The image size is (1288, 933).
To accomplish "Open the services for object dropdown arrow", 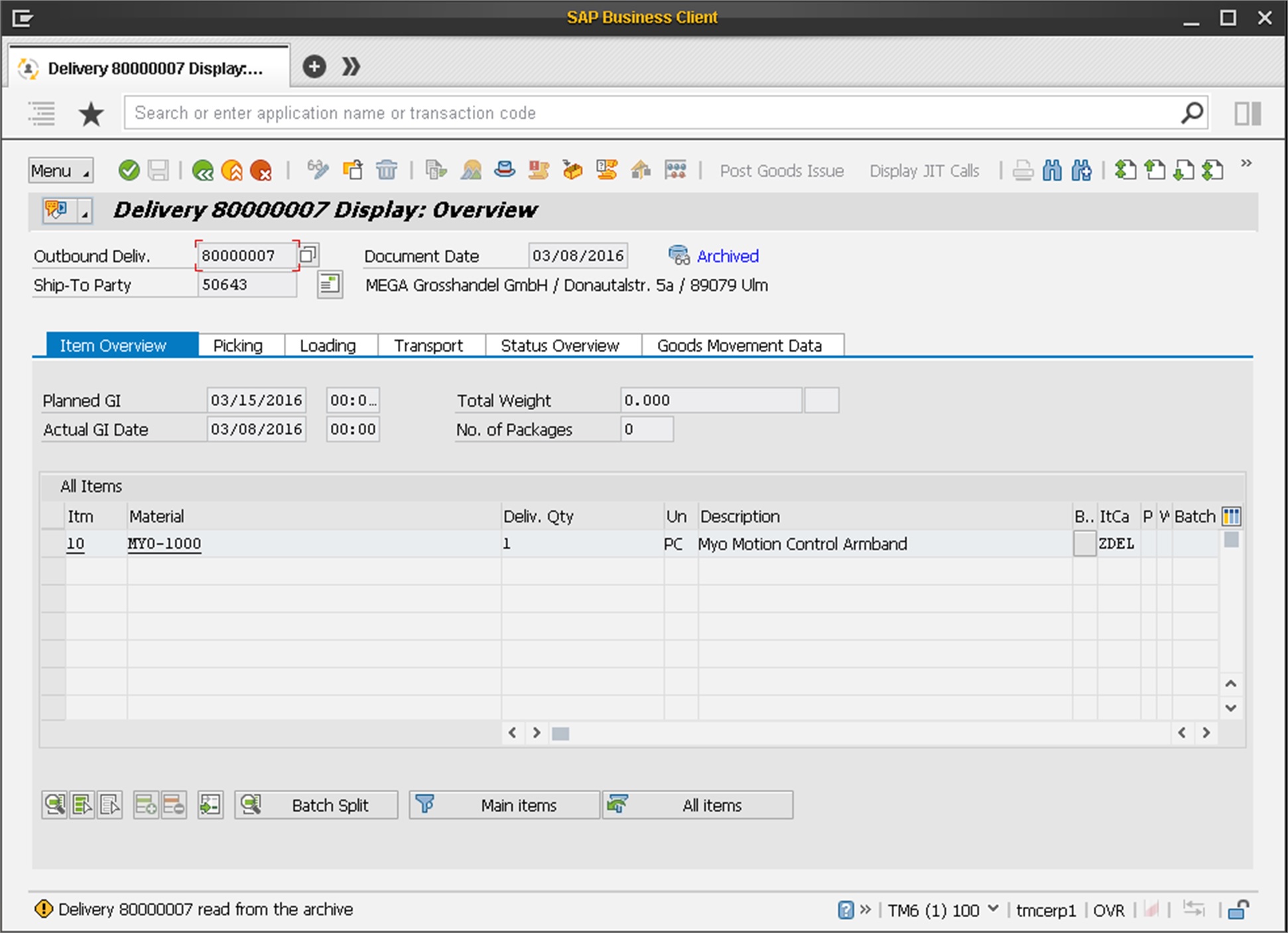I will 85,211.
